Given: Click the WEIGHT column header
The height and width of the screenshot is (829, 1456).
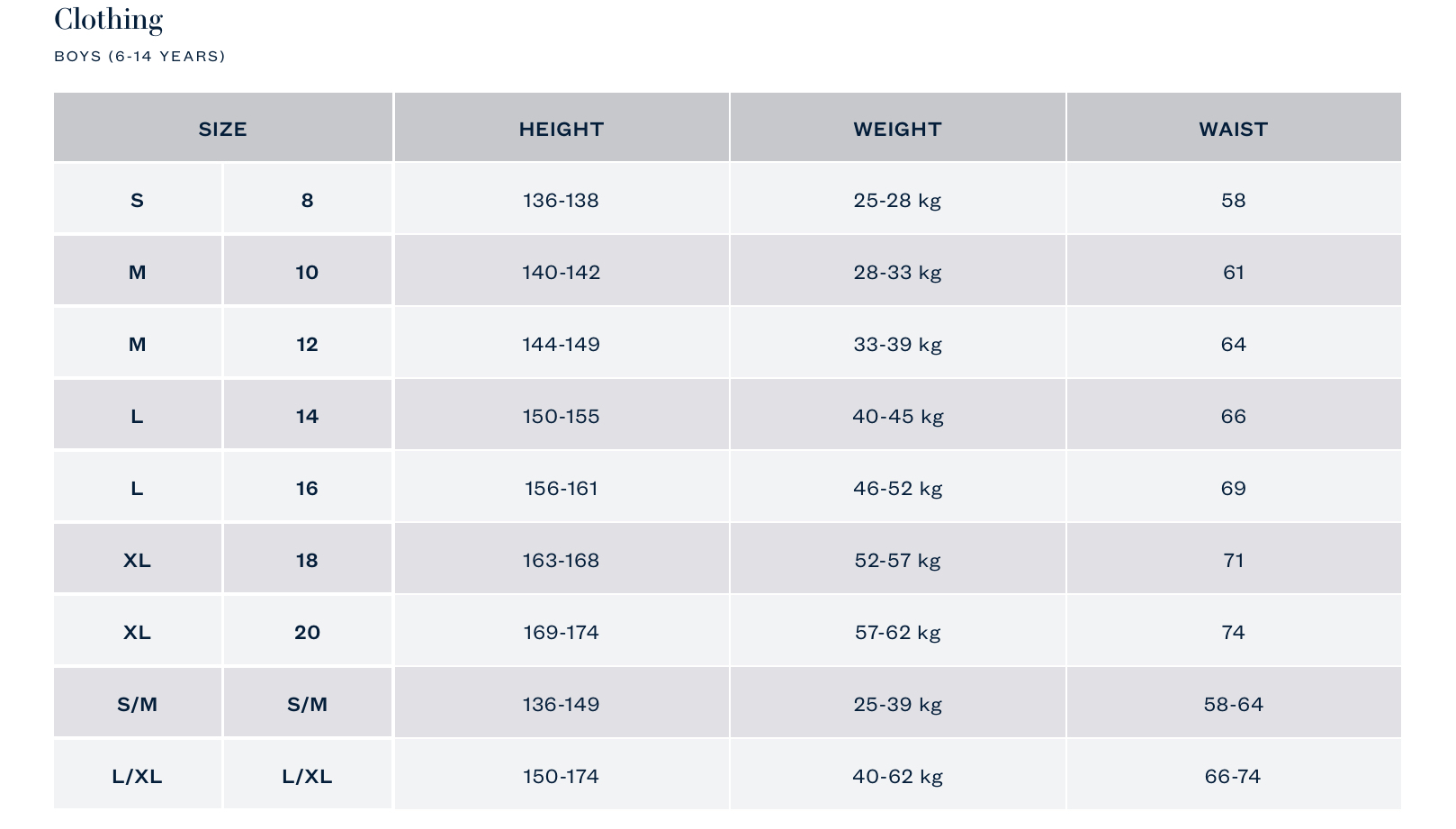Looking at the screenshot, I should point(897,129).
